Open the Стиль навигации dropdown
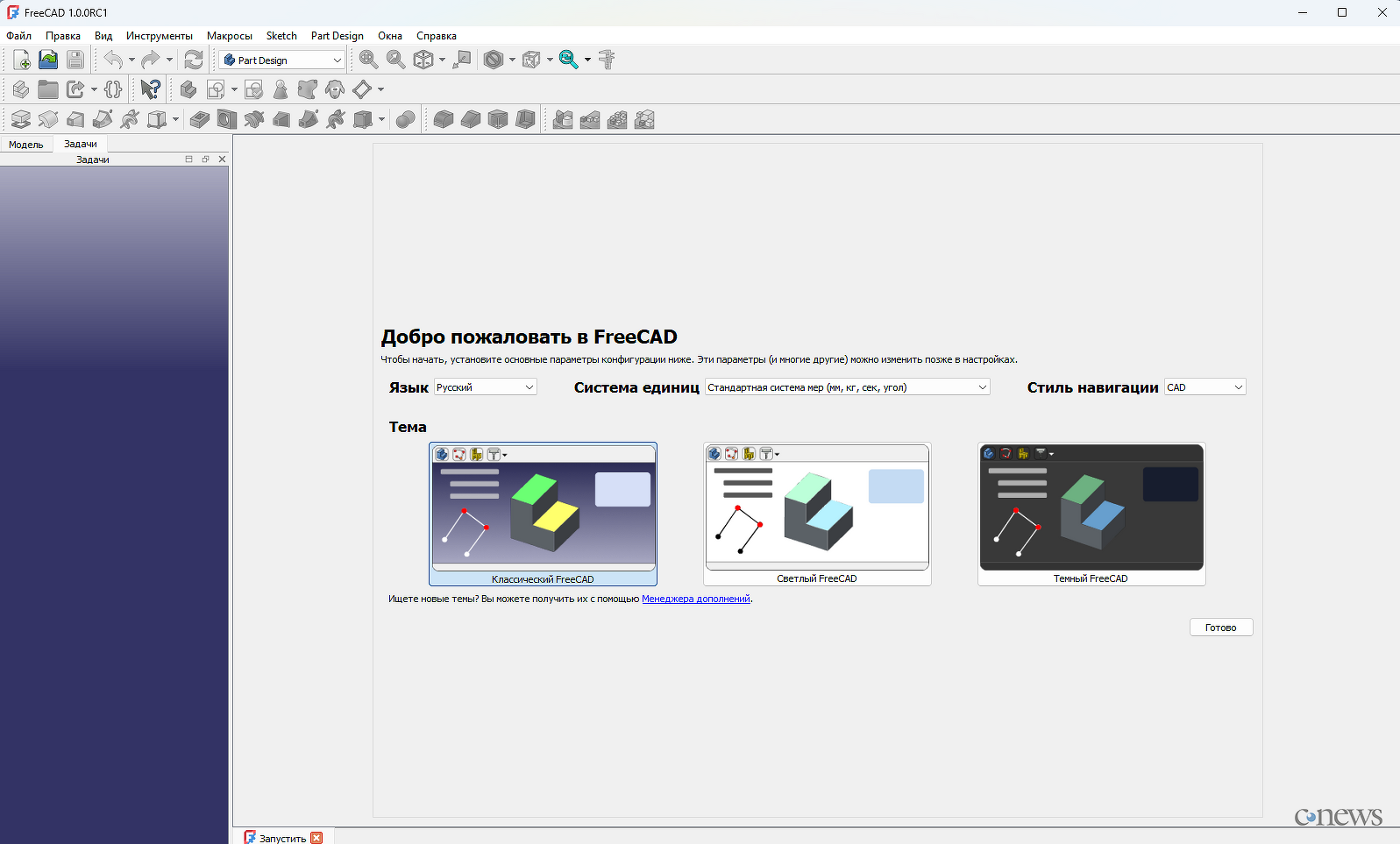 [x=1205, y=387]
